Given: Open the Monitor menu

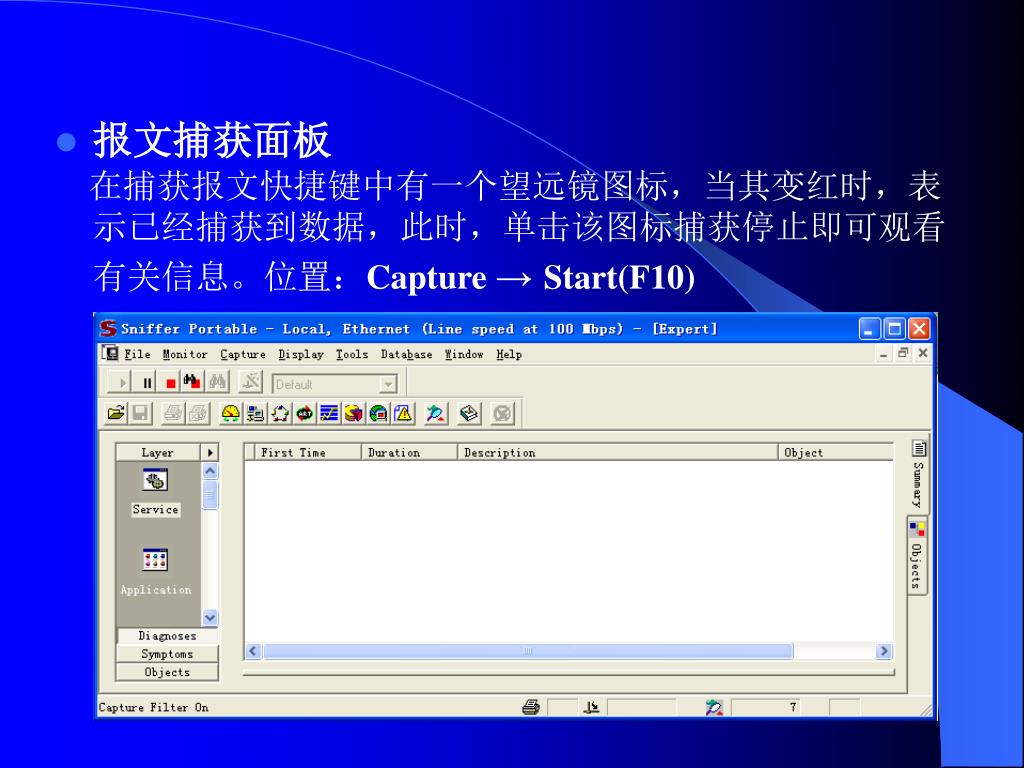Looking at the screenshot, I should (x=185, y=354).
